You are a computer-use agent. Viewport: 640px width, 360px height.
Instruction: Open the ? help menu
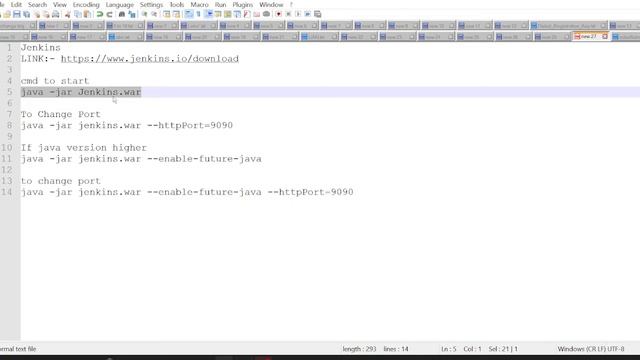point(291,4)
